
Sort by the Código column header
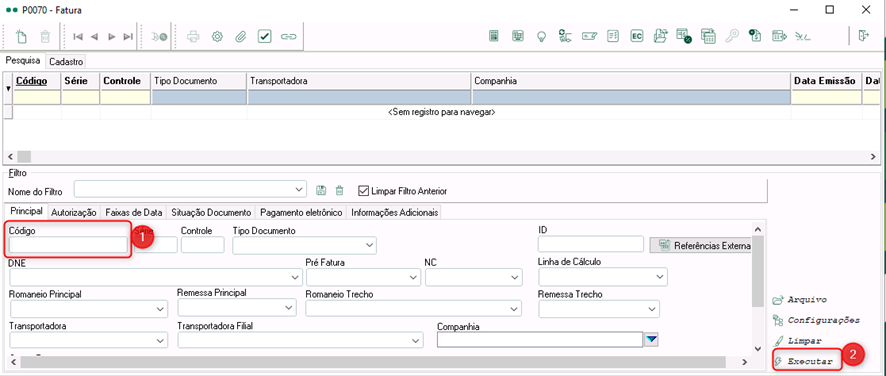click(x=37, y=81)
